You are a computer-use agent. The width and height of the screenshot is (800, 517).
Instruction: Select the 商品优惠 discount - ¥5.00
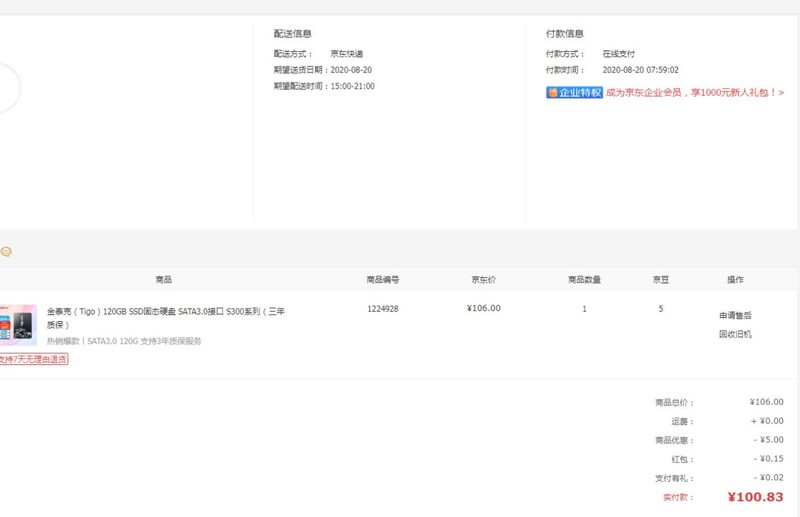tap(769, 440)
